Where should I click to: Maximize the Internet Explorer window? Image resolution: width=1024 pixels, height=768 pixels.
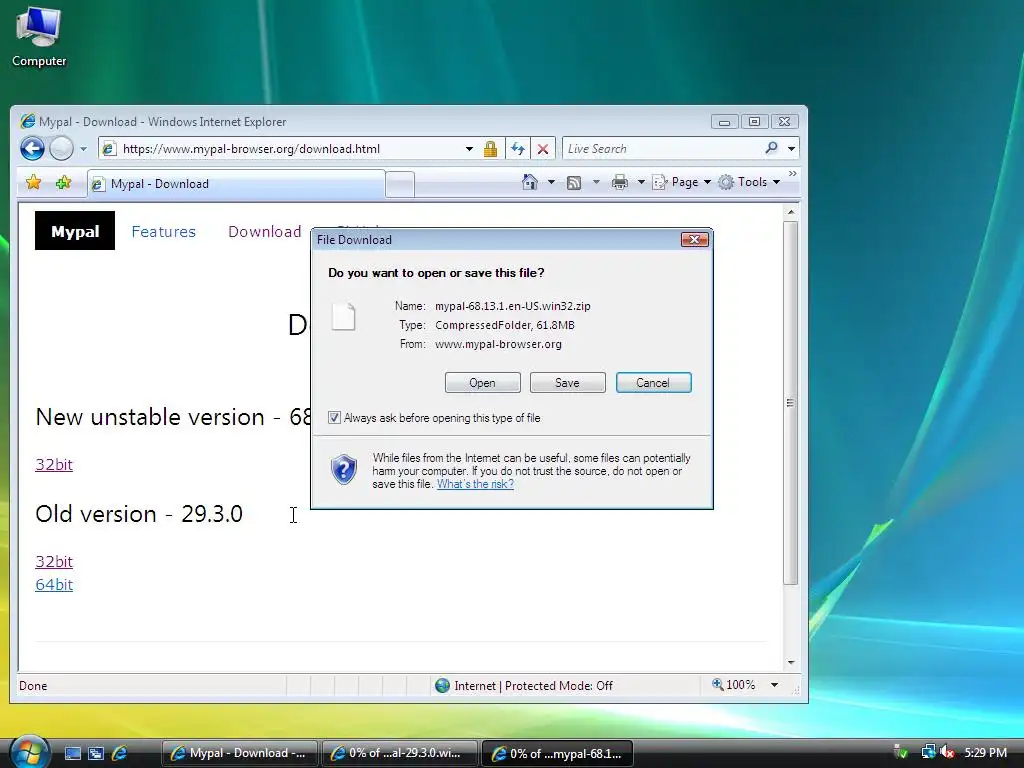pos(754,122)
